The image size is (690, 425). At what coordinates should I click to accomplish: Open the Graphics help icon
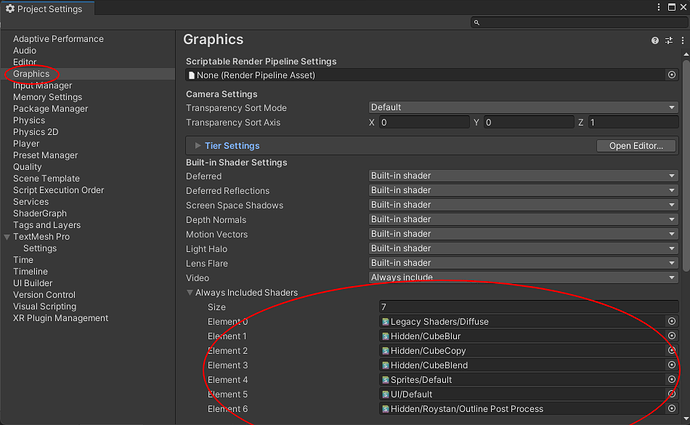click(x=655, y=41)
